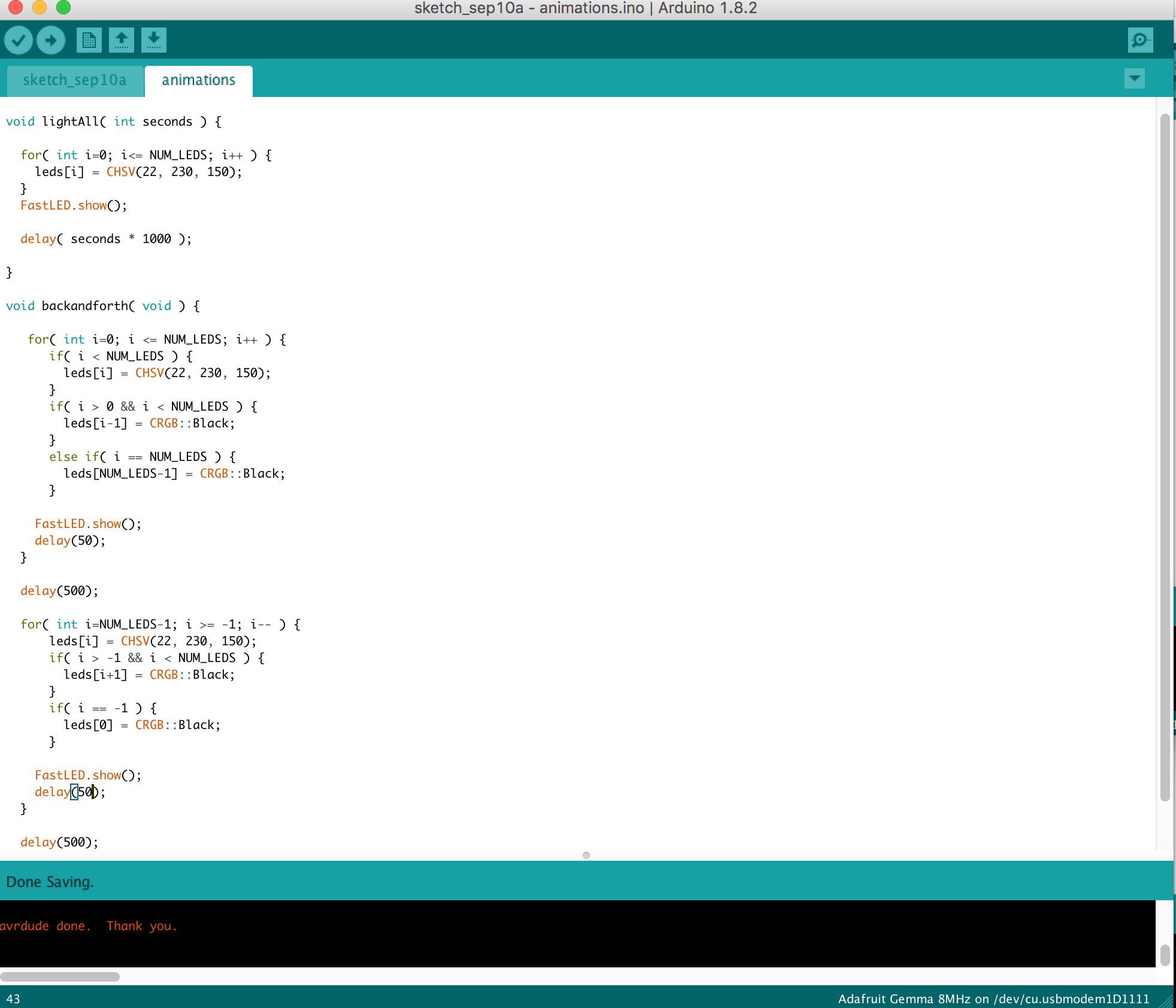Image resolution: width=1176 pixels, height=1008 pixels.
Task: Click 'leds[i+1] = CRGB::Black;' line
Action: point(149,675)
